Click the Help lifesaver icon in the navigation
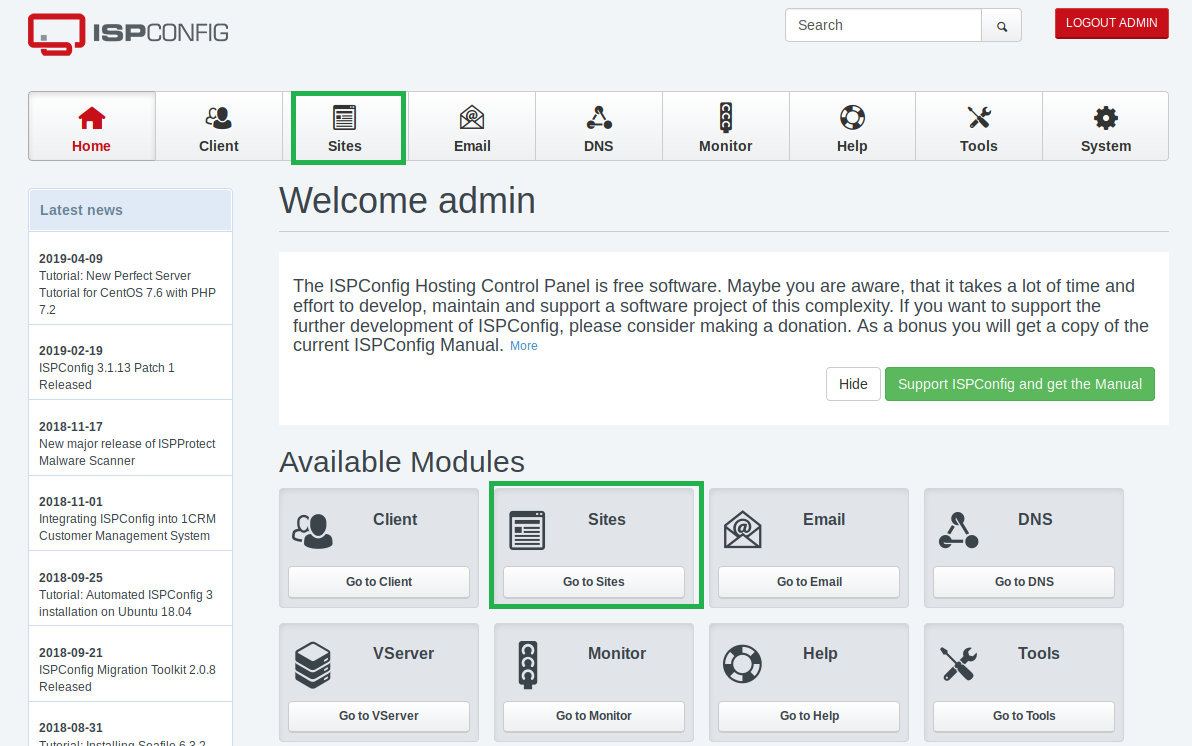Screen dimensions: 1192x746 (851, 118)
